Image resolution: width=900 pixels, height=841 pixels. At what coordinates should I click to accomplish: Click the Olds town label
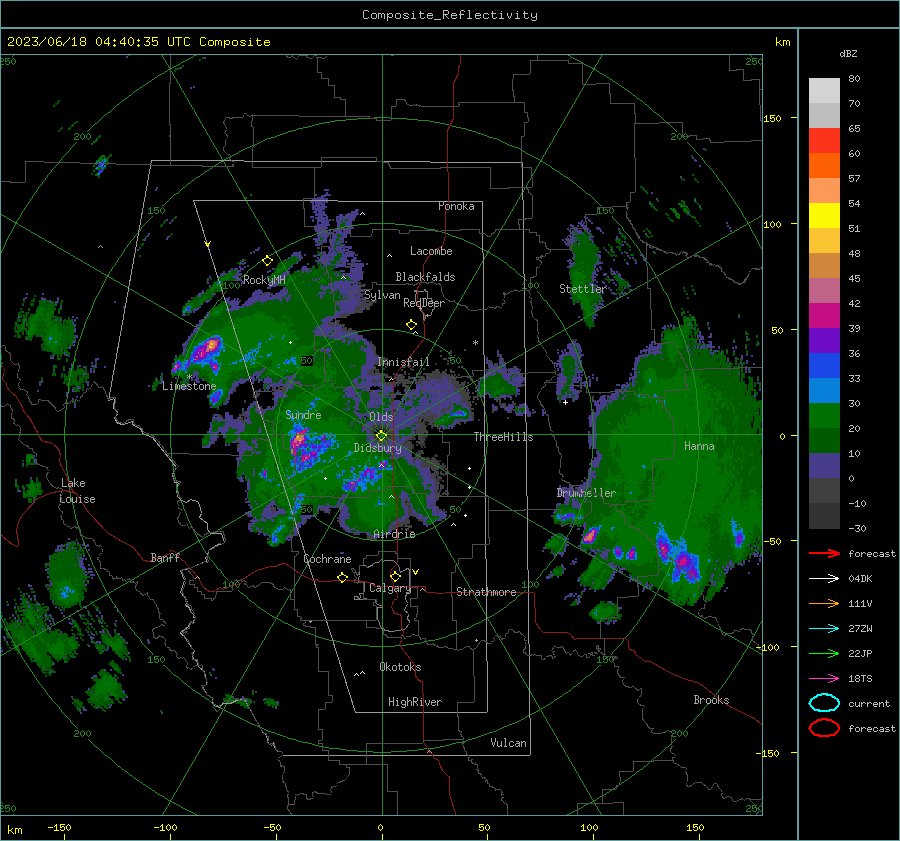coord(381,417)
